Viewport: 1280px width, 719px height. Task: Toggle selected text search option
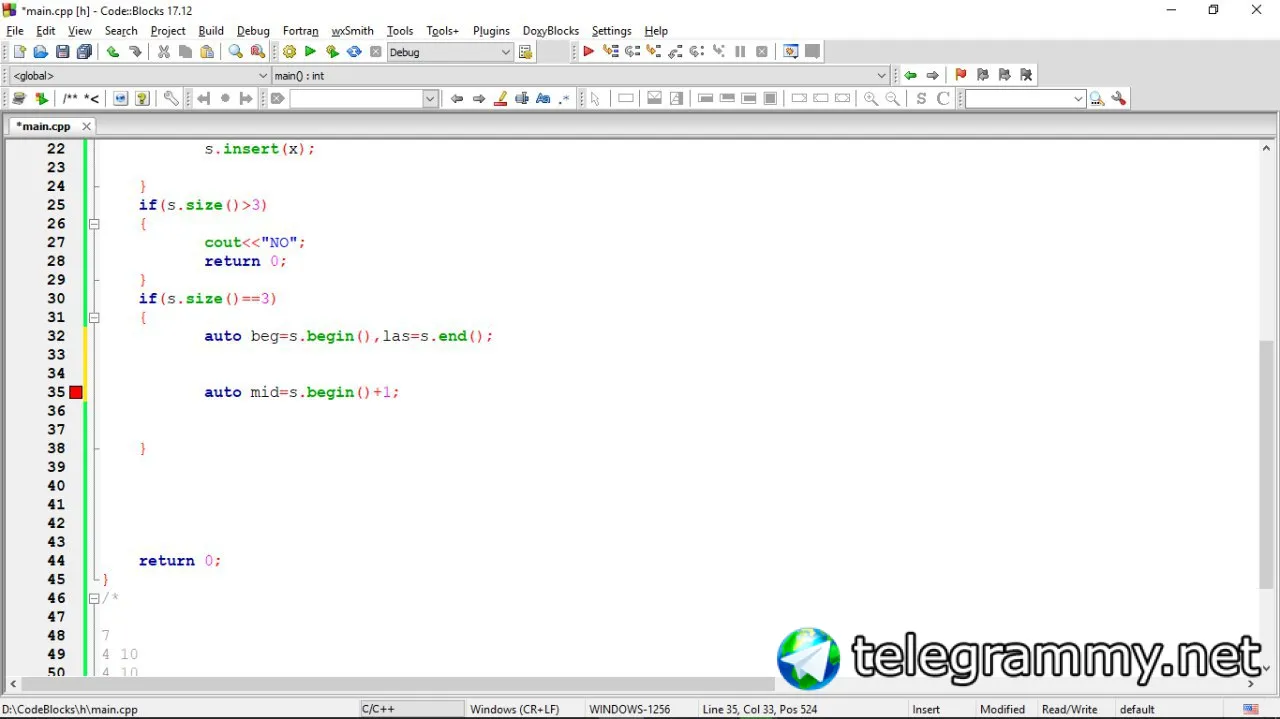[522, 98]
